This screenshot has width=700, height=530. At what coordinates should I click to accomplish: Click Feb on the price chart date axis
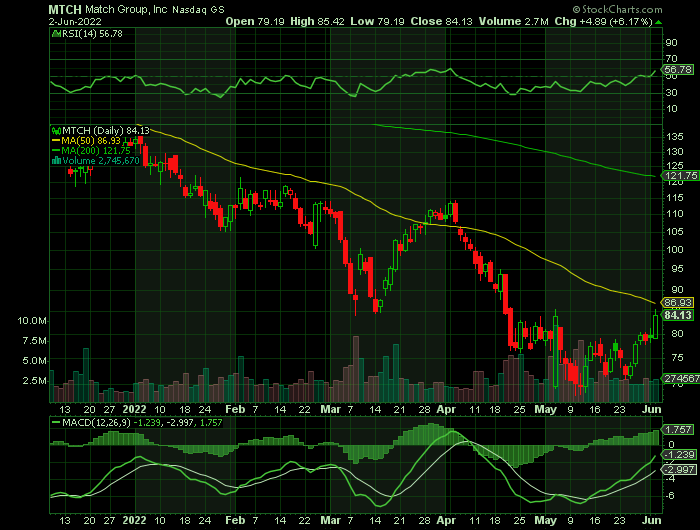point(235,409)
